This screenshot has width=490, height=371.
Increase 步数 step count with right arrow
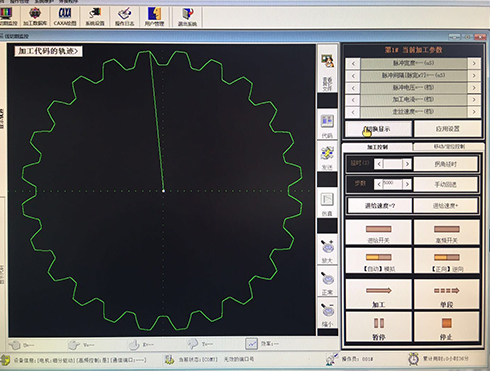click(407, 184)
